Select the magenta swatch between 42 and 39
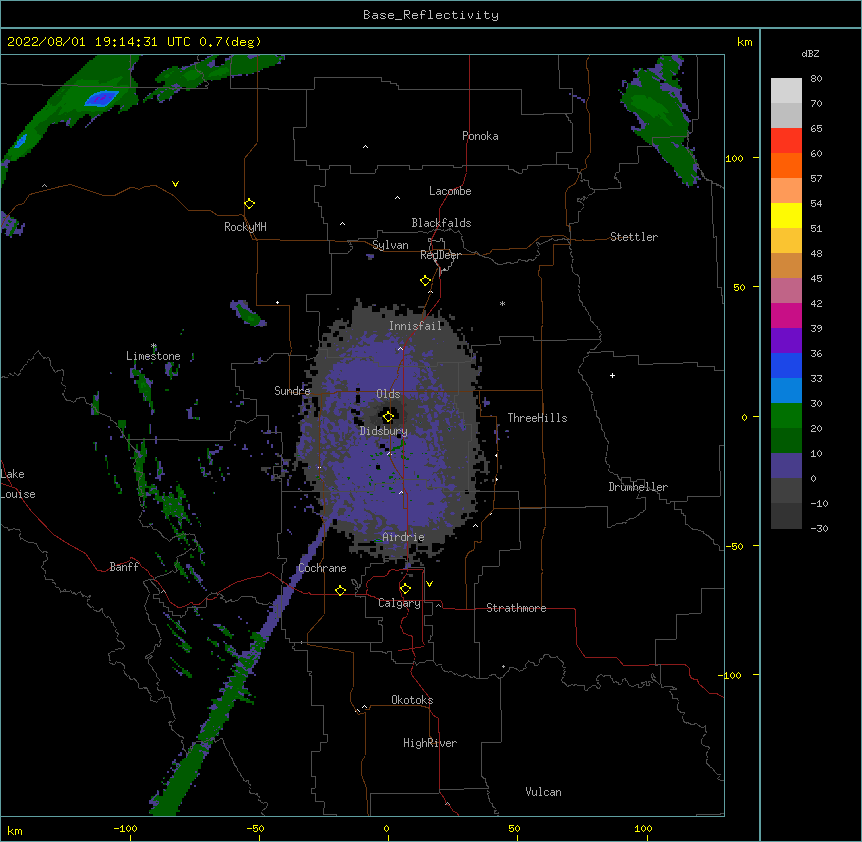This screenshot has width=862, height=842. 786,315
